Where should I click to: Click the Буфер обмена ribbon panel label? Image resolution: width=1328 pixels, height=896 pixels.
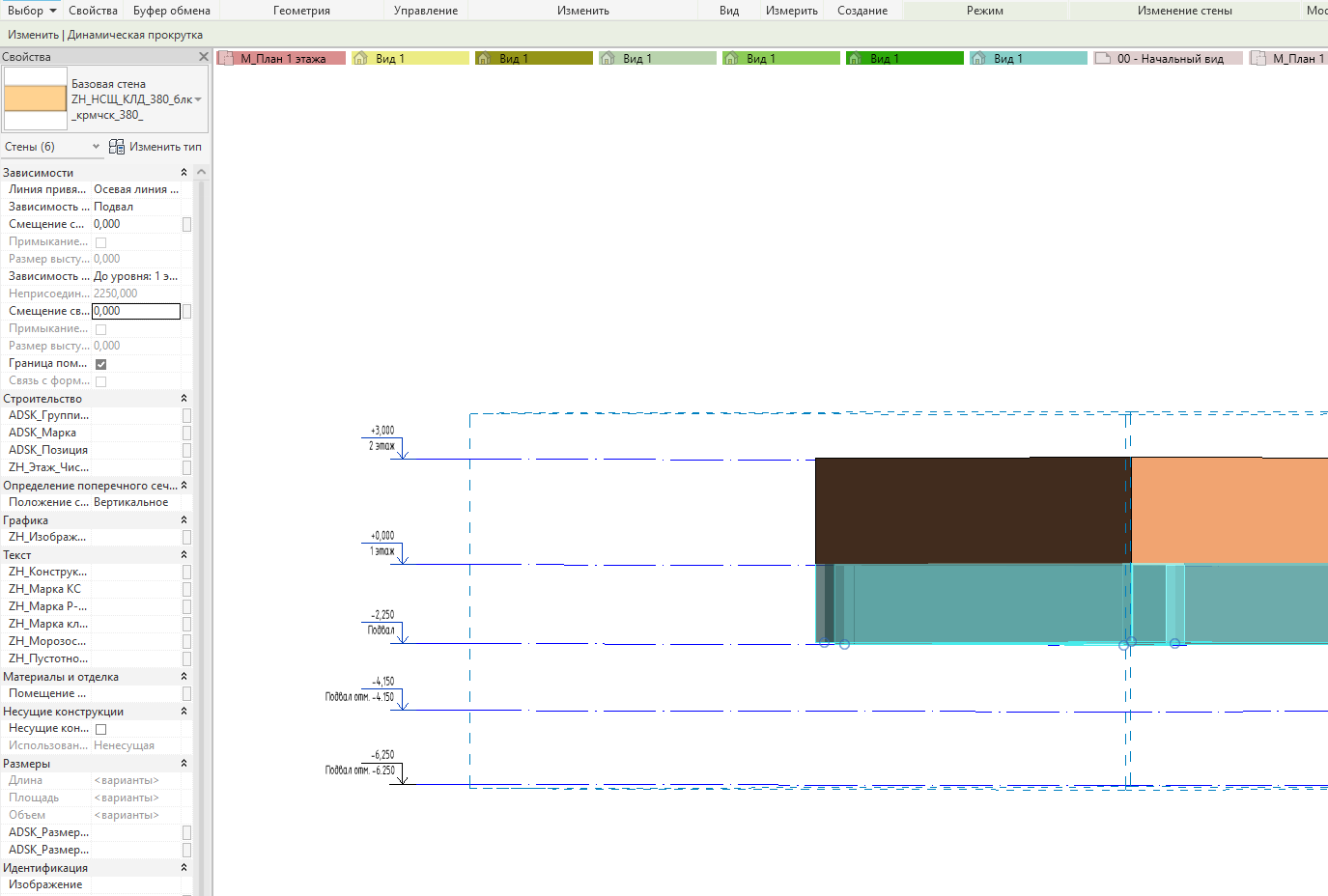(172, 11)
